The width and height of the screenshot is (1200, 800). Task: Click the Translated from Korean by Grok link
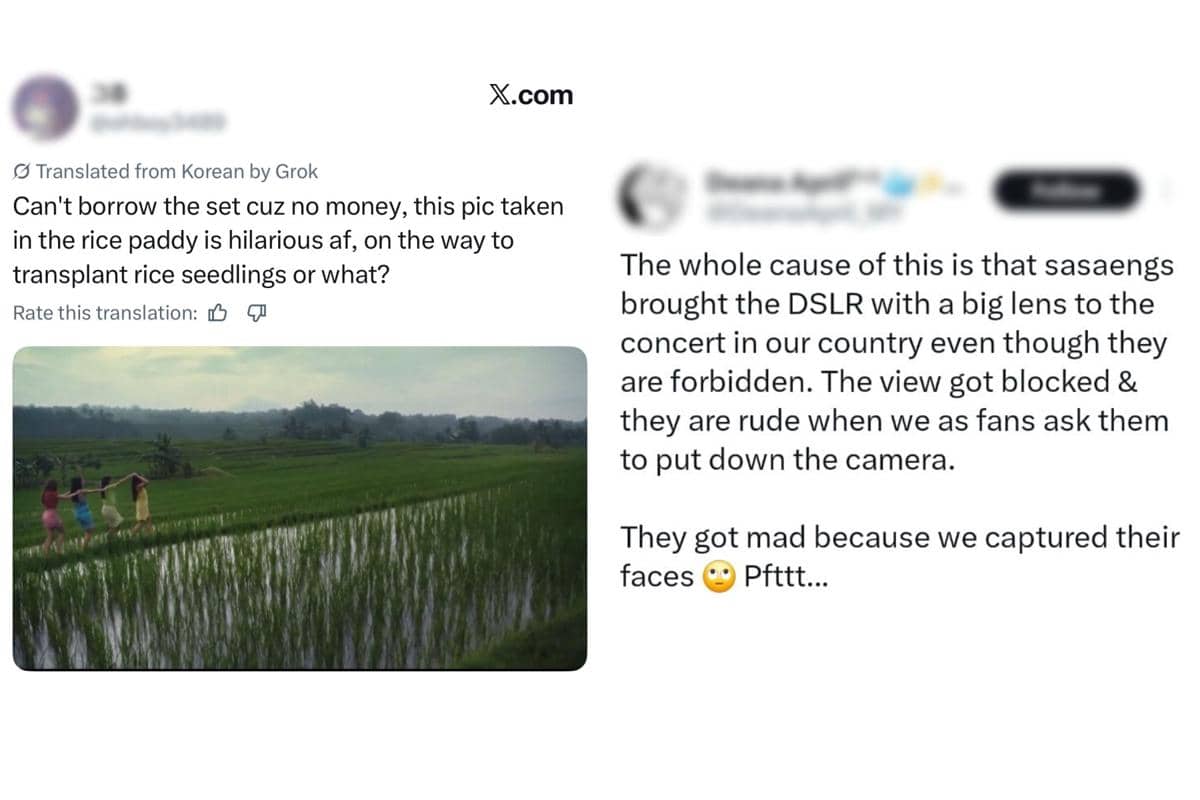pyautogui.click(x=165, y=171)
